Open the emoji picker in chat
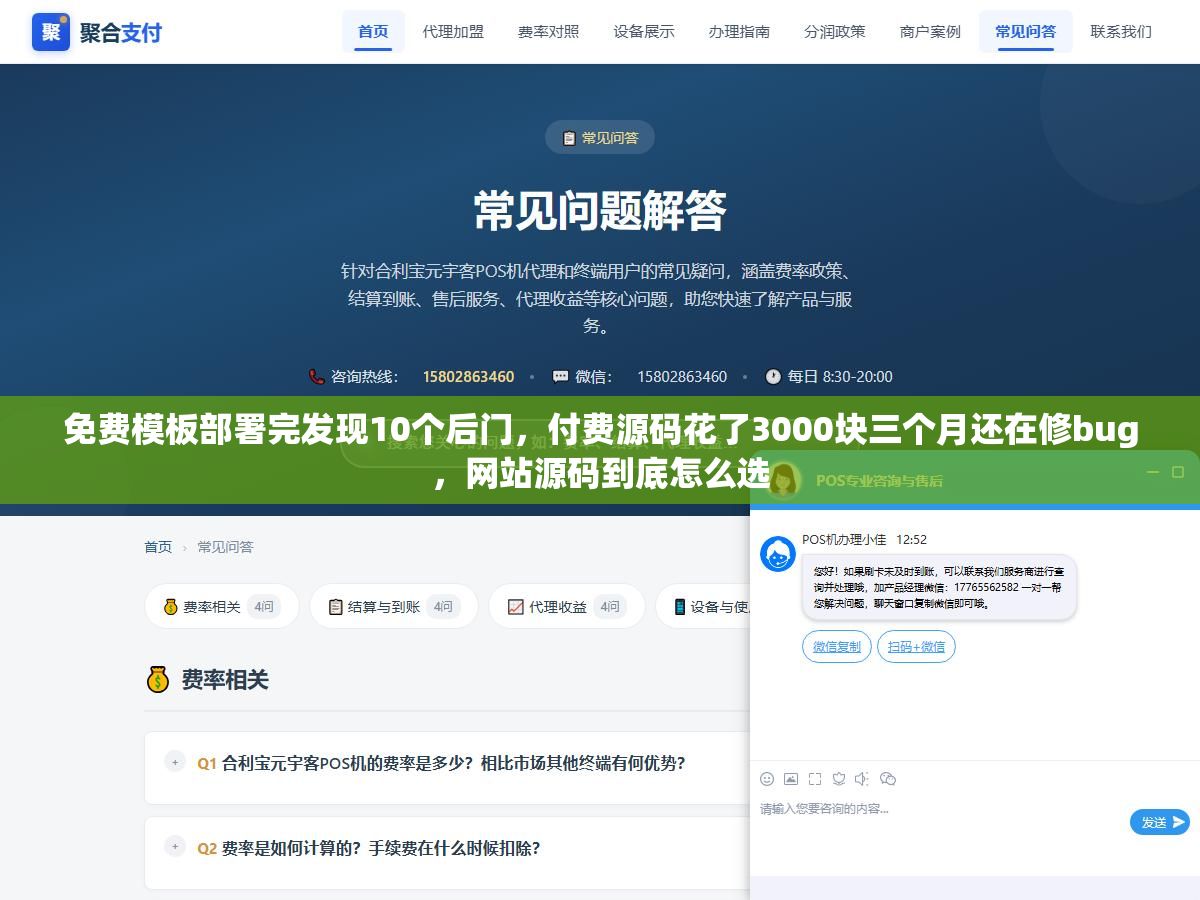The width and height of the screenshot is (1200, 900). 767,778
